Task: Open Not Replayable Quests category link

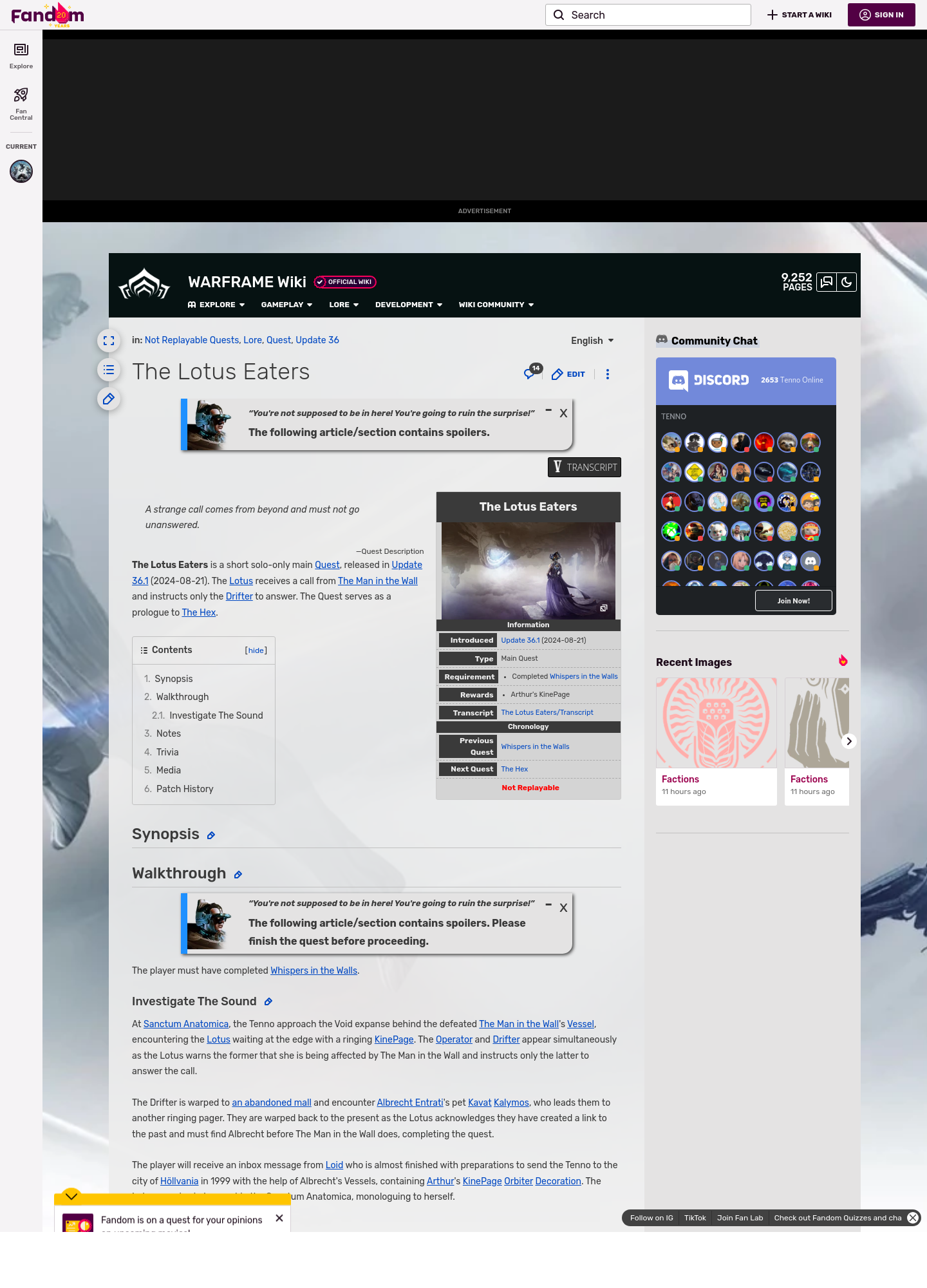Action: pyautogui.click(x=192, y=340)
